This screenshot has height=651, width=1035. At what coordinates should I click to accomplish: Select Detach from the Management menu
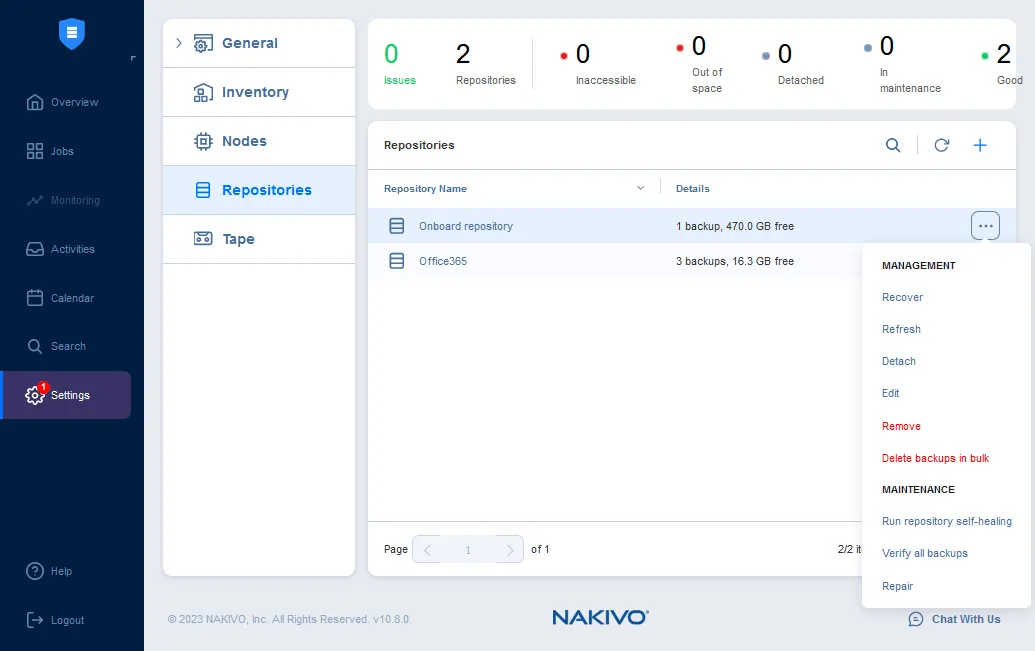pos(898,361)
